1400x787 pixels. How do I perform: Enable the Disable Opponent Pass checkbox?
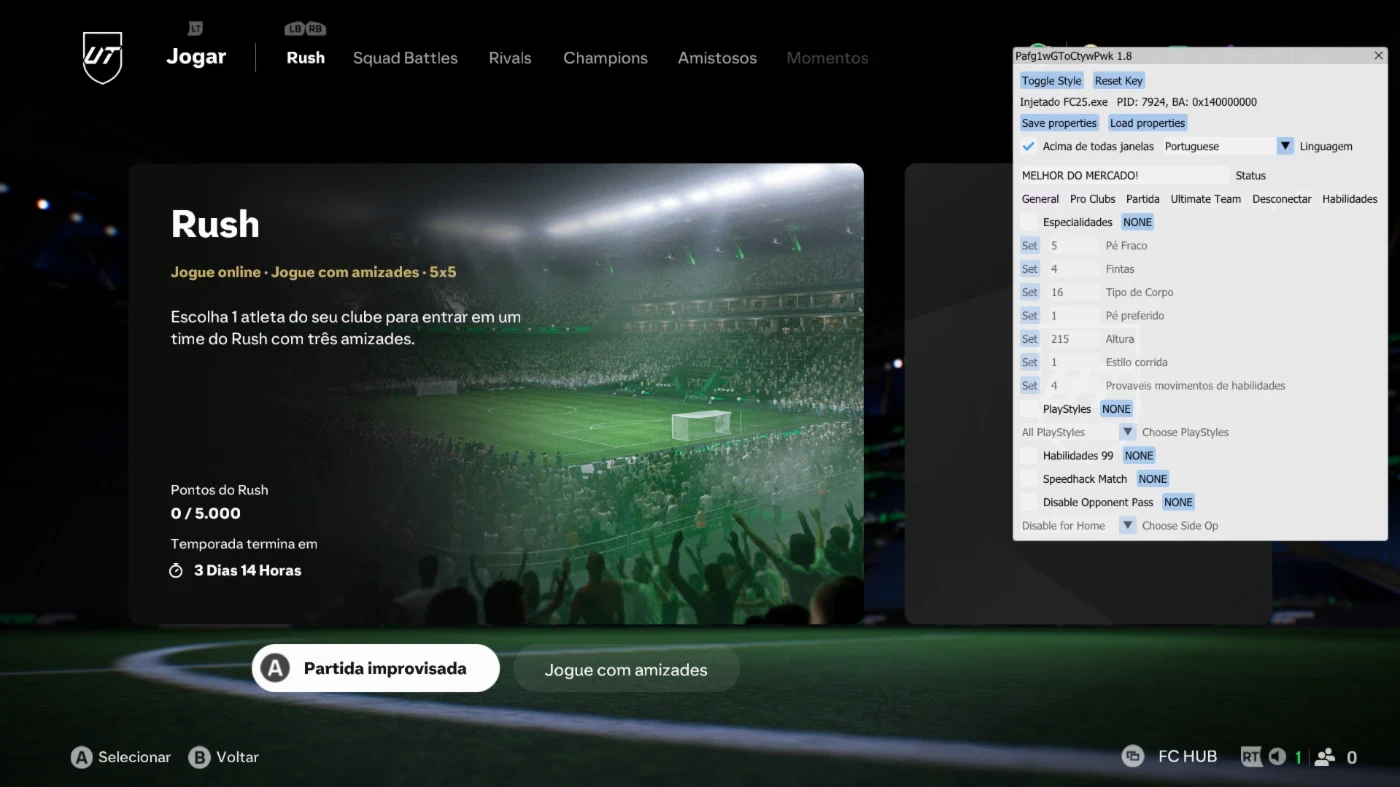coord(1028,502)
